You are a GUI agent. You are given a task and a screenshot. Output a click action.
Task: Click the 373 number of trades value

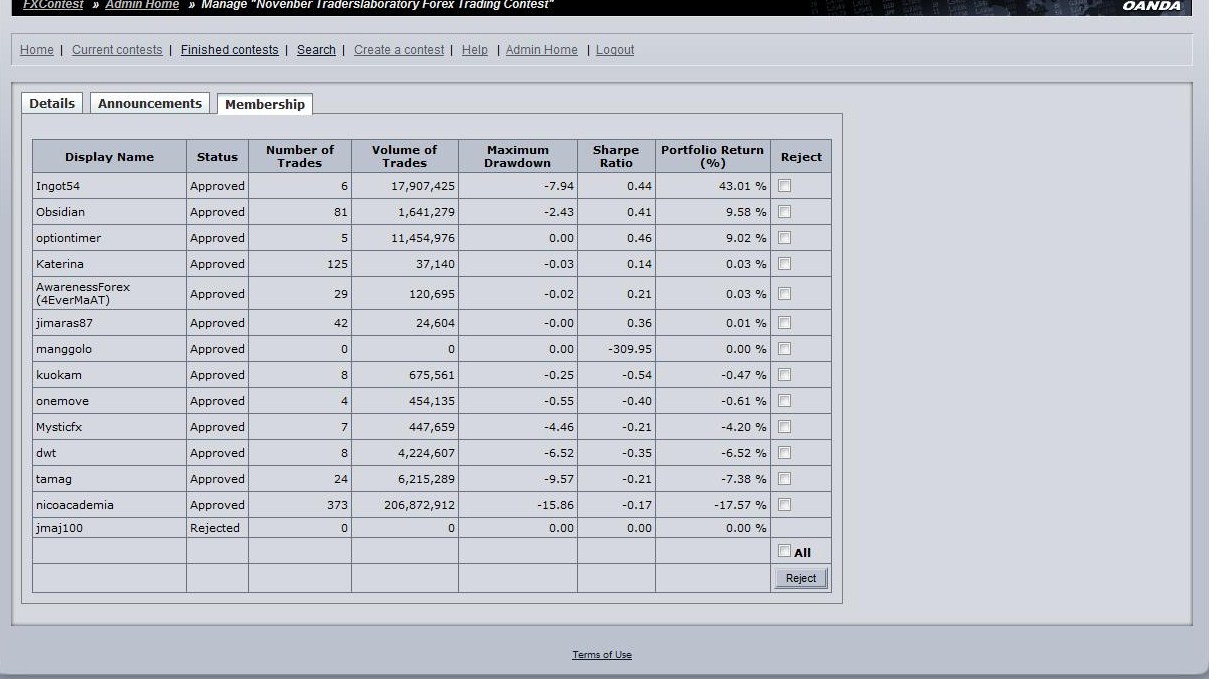click(x=337, y=505)
